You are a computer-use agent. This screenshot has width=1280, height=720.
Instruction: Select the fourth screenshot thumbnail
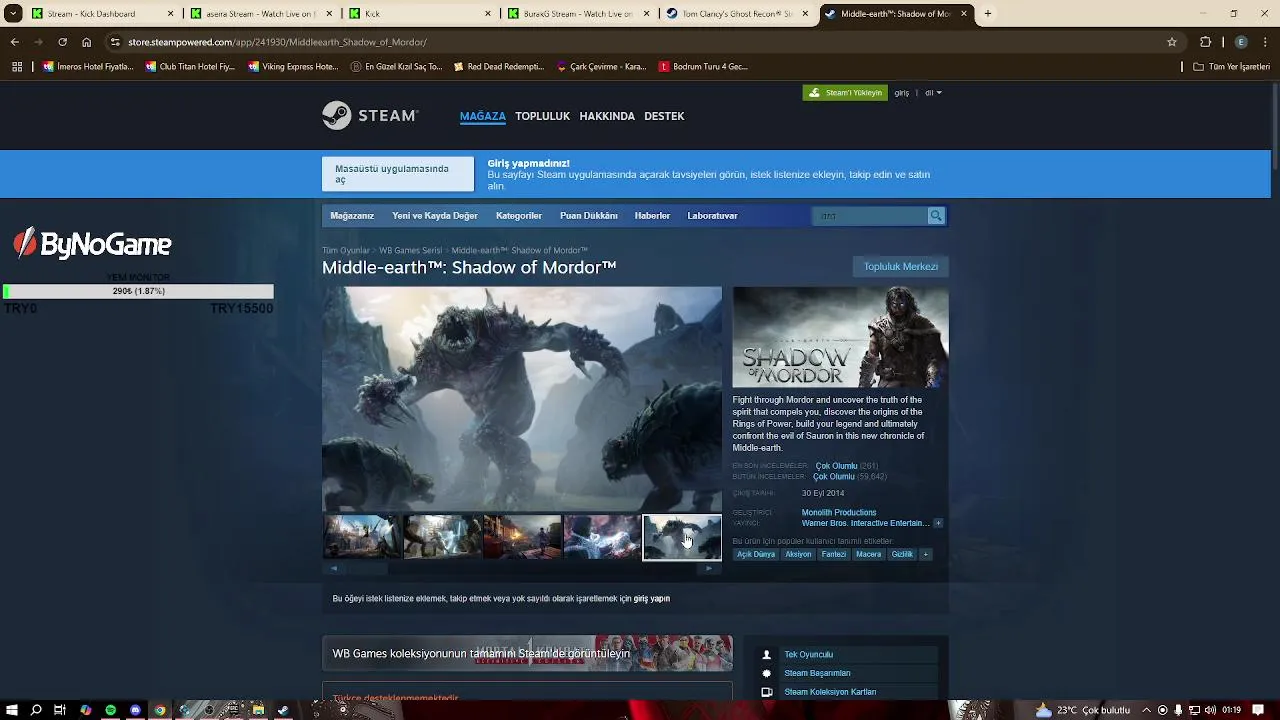[x=601, y=538]
